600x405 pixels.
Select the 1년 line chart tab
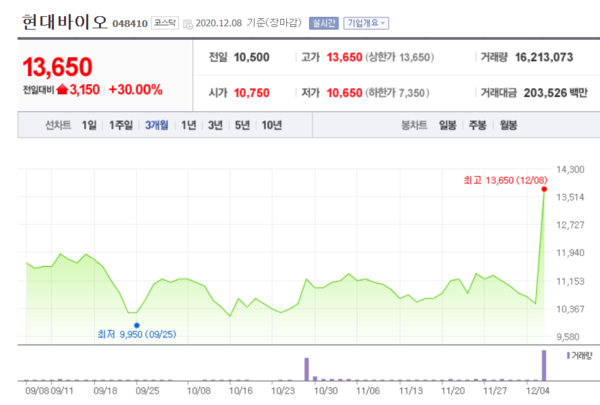pyautogui.click(x=189, y=125)
